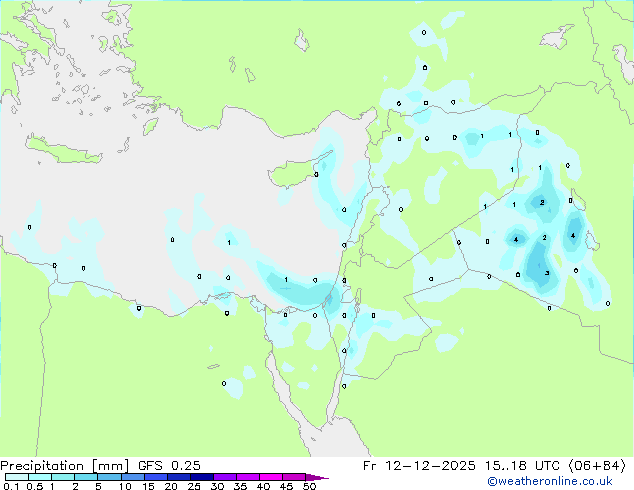Click the "45" legend scale label

[286, 486]
